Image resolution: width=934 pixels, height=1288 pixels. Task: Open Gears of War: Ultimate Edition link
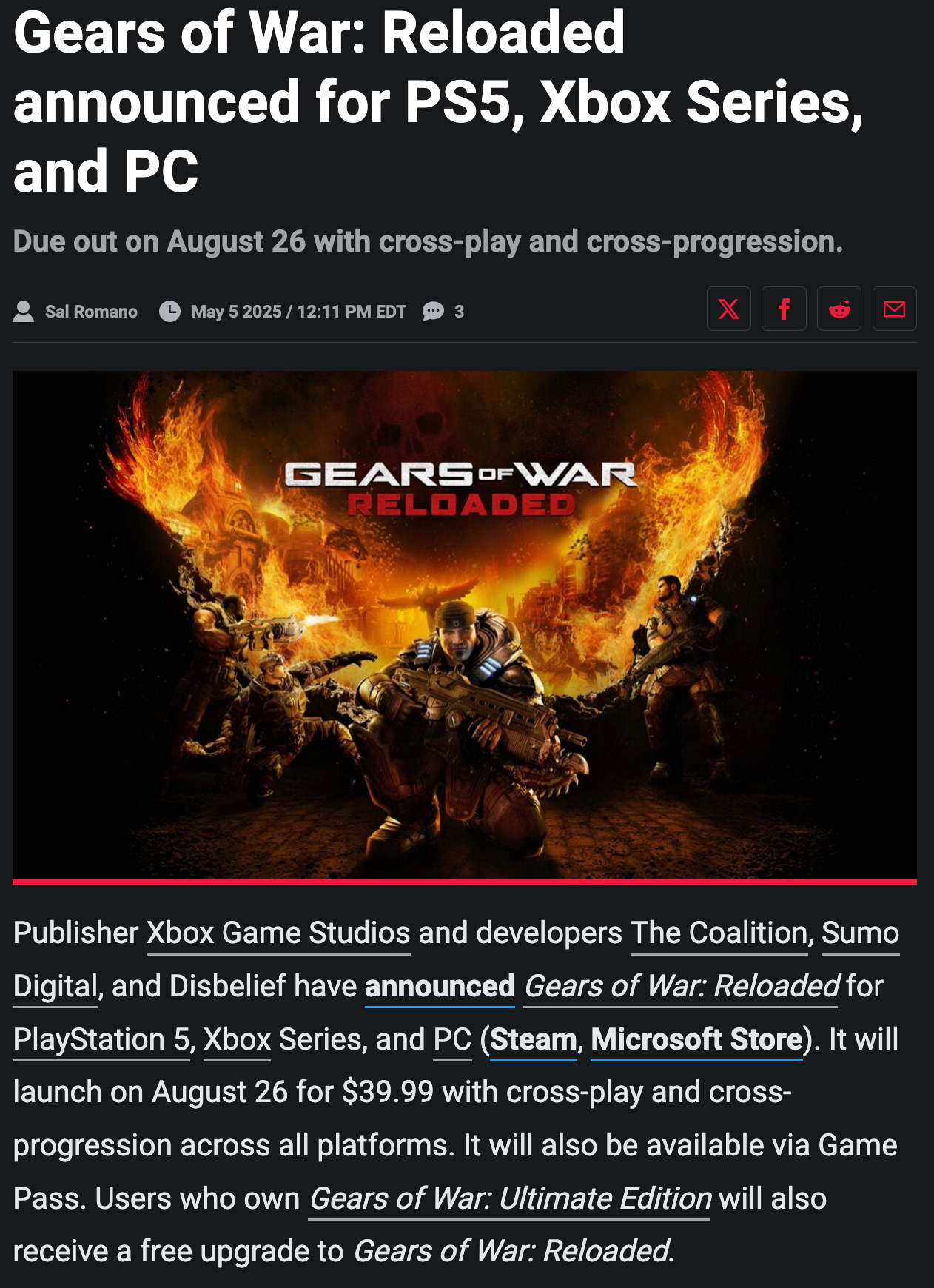click(510, 1199)
